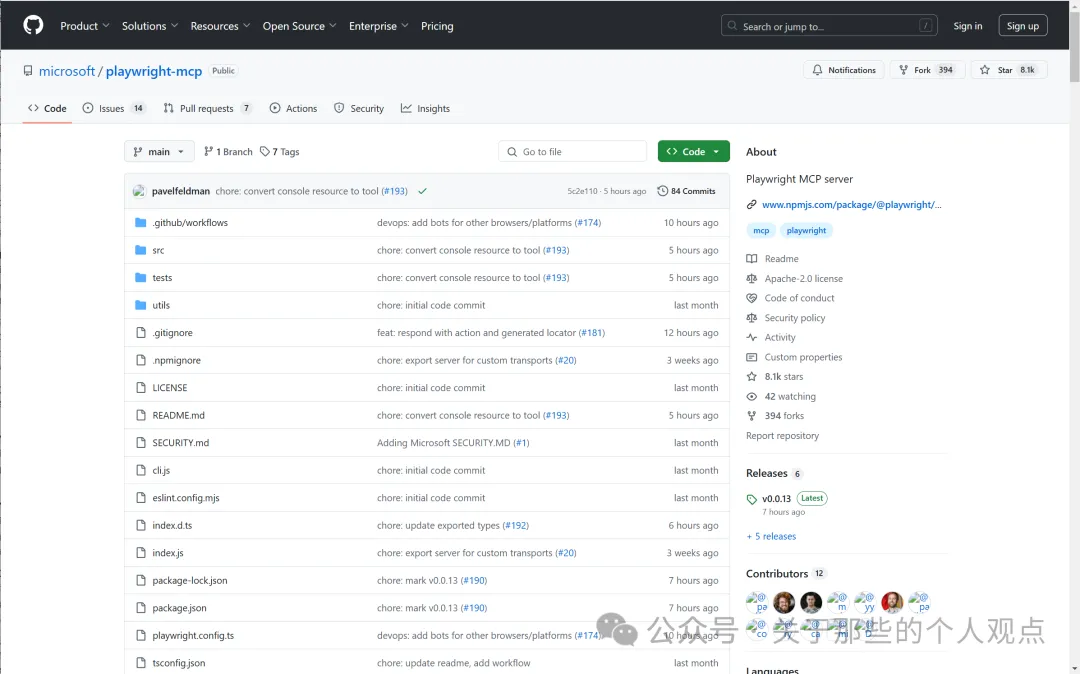Screen dimensions: 1080x674
Task: Open the microsoft organization link
Action: [x=67, y=71]
